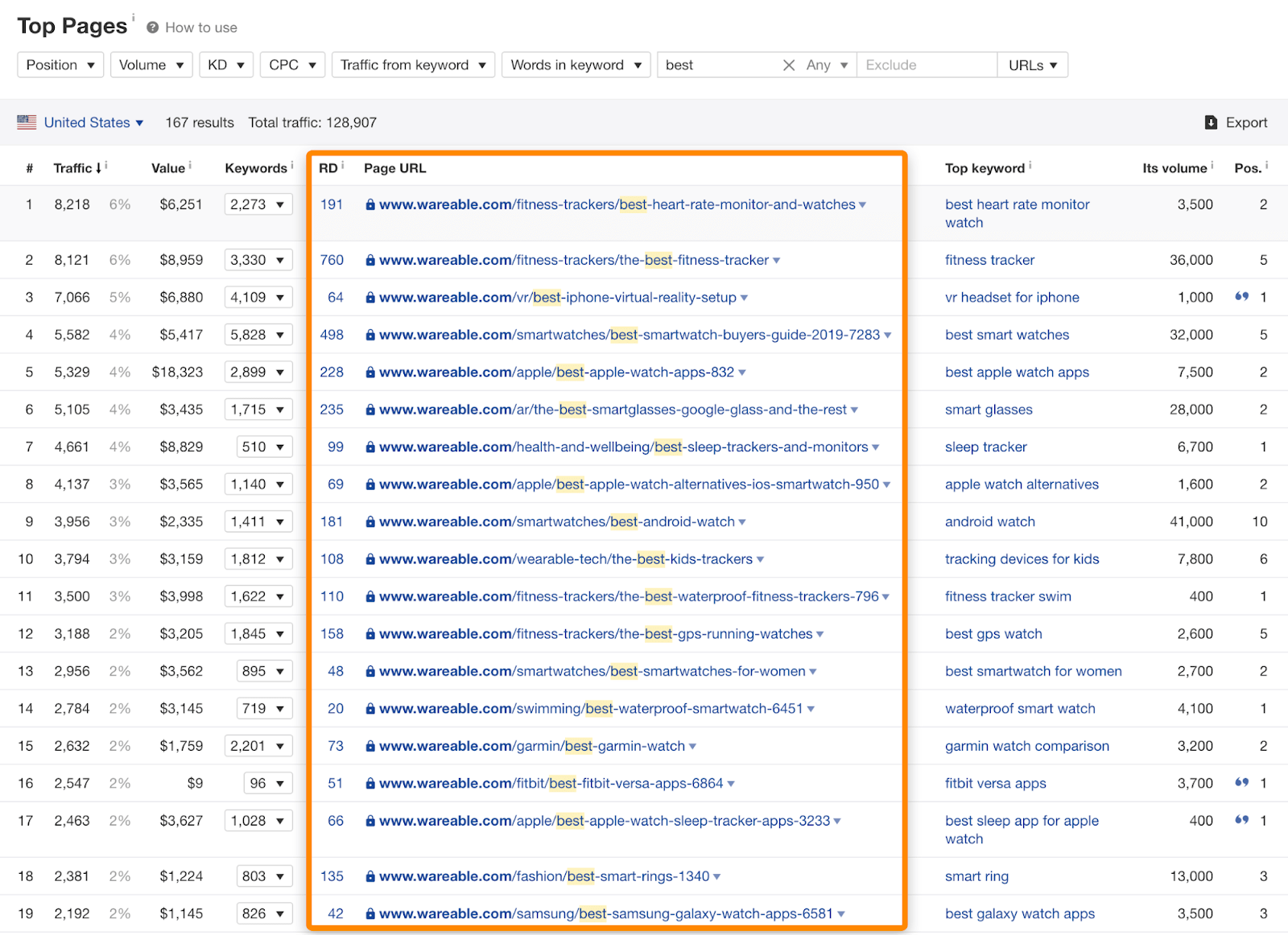Viewport: 1288px width, 935px height.
Task: Expand URL options for best-android-watch page
Action: point(742,522)
